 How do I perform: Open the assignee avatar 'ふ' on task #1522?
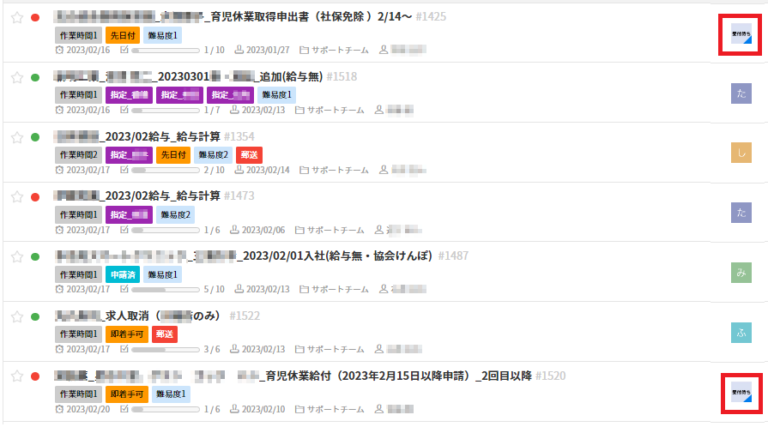pyautogui.click(x=741, y=332)
